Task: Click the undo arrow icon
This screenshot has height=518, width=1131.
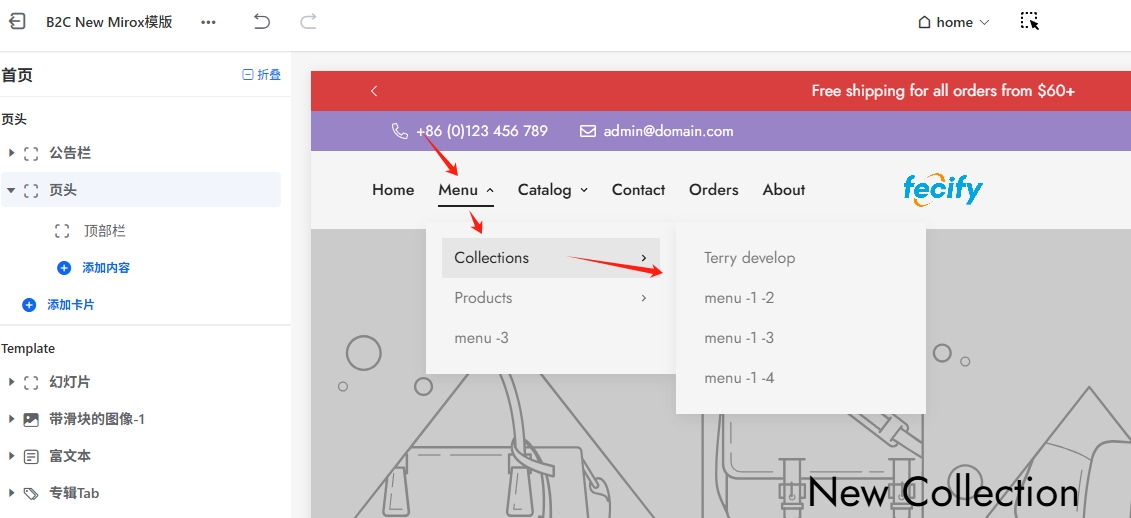Action: [262, 22]
